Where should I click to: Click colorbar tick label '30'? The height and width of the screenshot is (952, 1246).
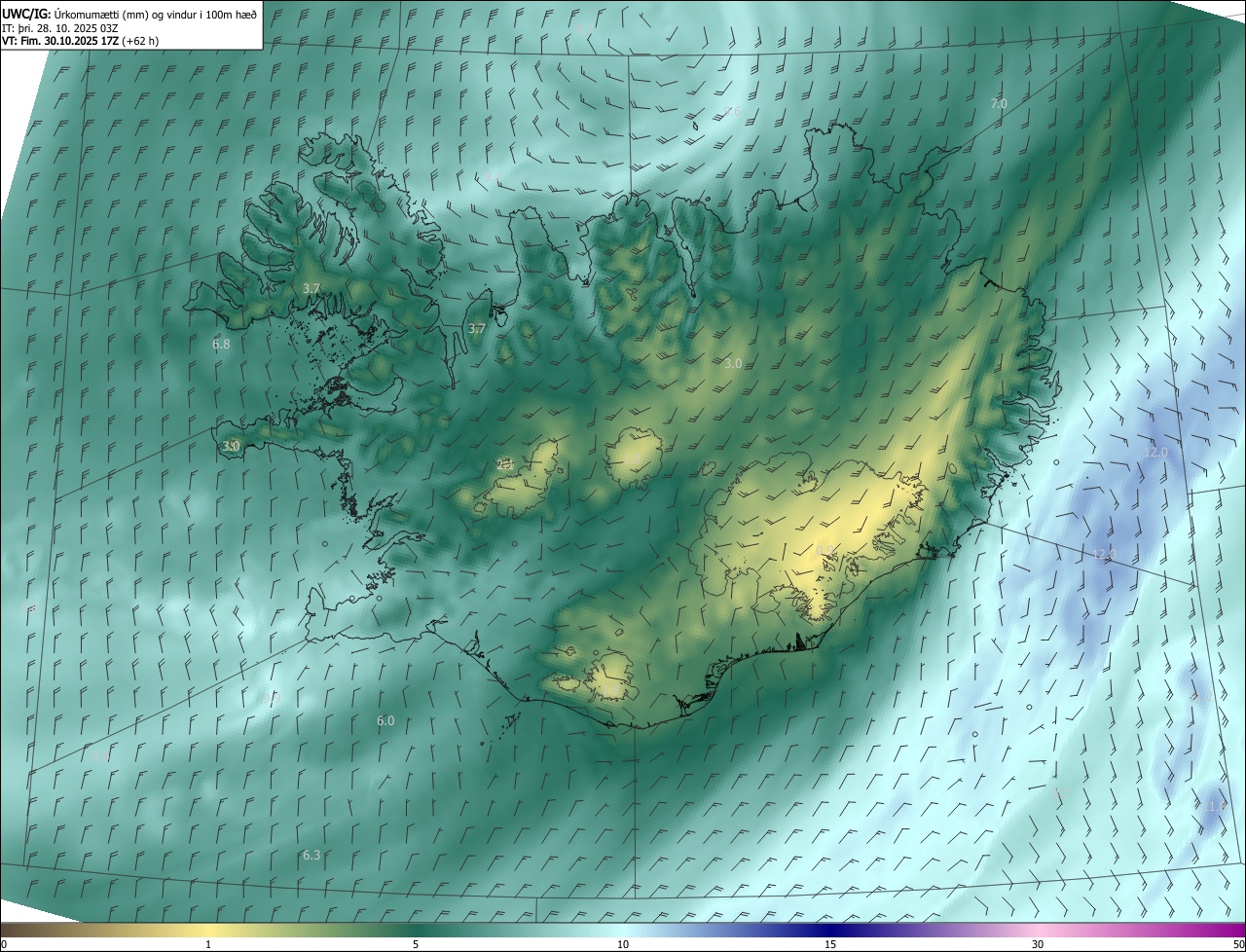[x=1038, y=945]
